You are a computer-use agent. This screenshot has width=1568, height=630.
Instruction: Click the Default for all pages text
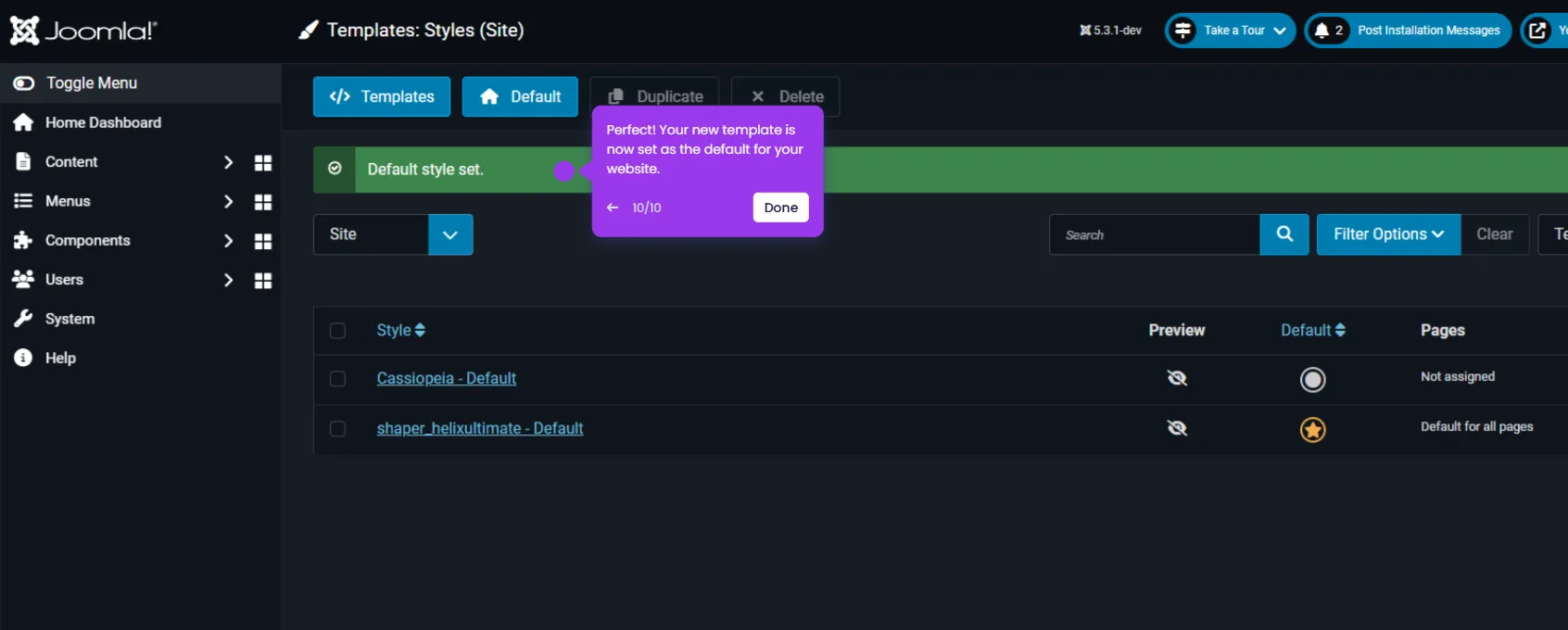pyautogui.click(x=1477, y=426)
